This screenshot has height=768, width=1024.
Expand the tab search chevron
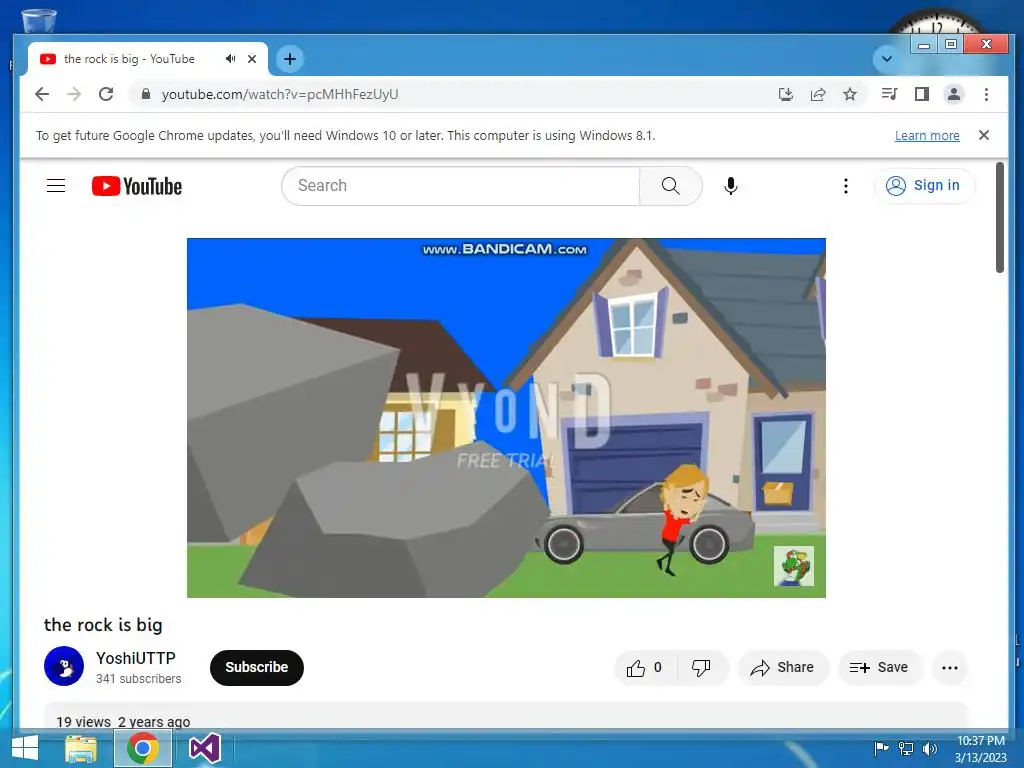click(886, 59)
